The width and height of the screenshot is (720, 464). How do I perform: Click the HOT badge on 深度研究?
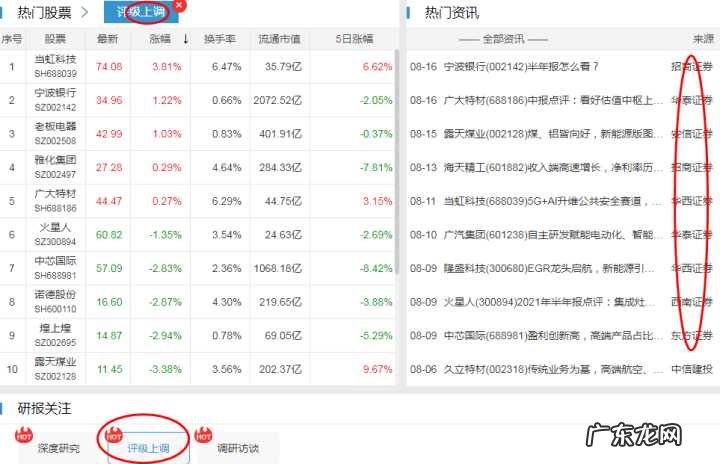23,435
